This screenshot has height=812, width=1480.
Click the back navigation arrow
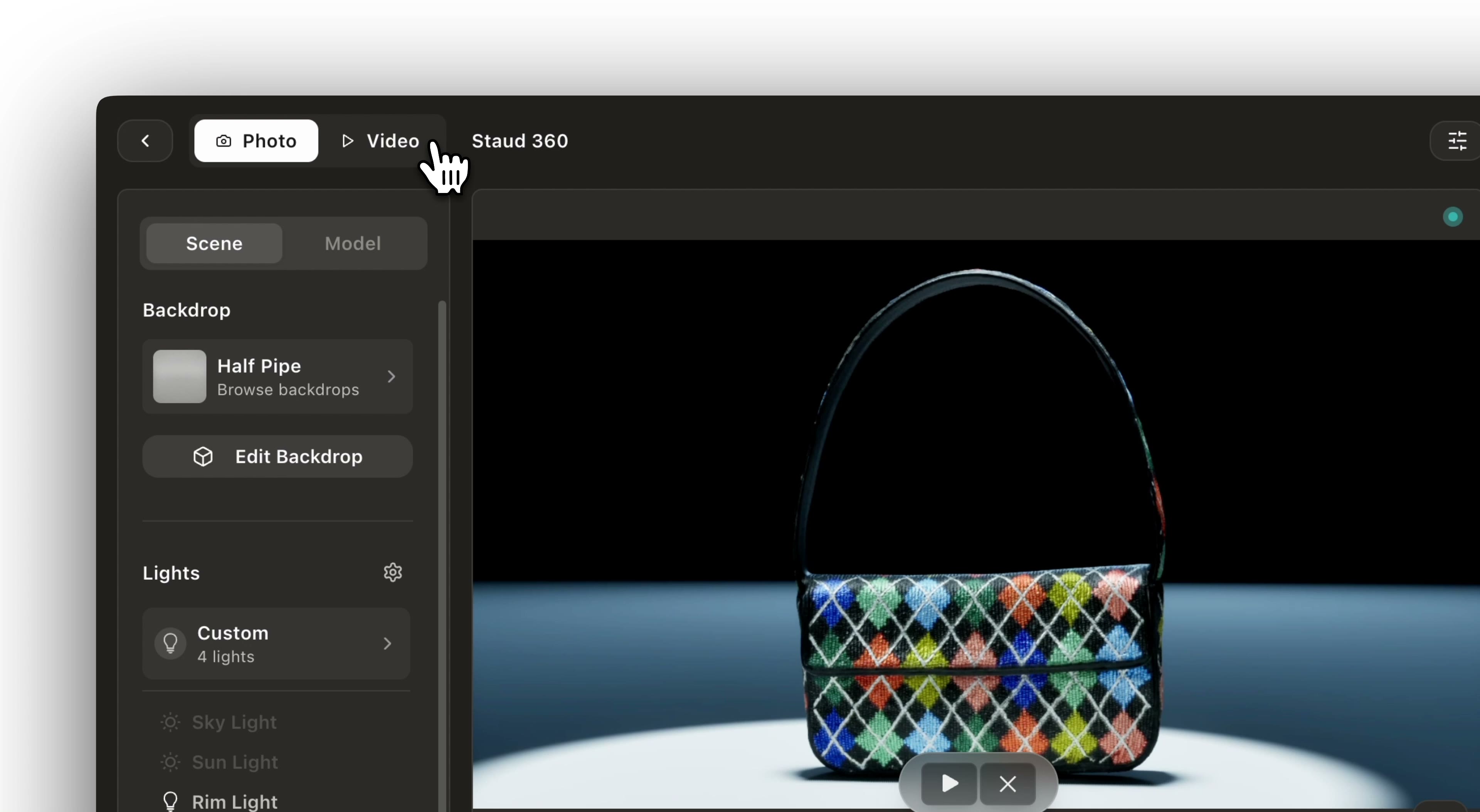(x=145, y=141)
